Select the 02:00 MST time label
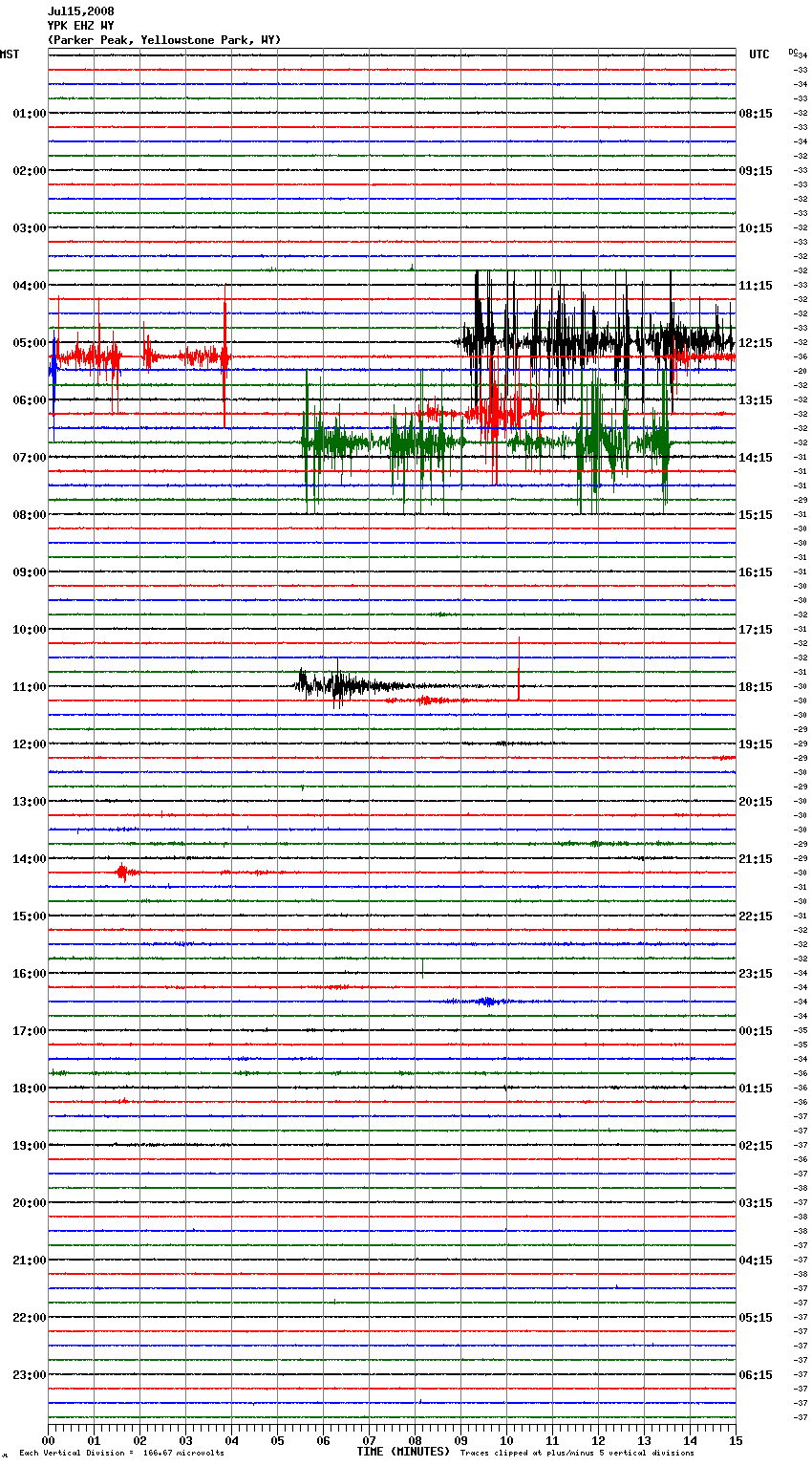 click(x=30, y=171)
